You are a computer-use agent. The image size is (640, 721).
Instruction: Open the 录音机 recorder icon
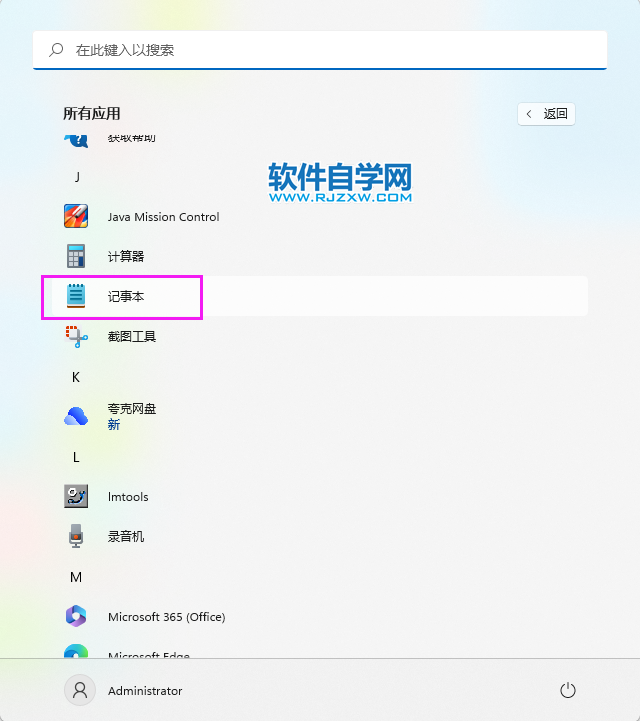(x=76, y=536)
